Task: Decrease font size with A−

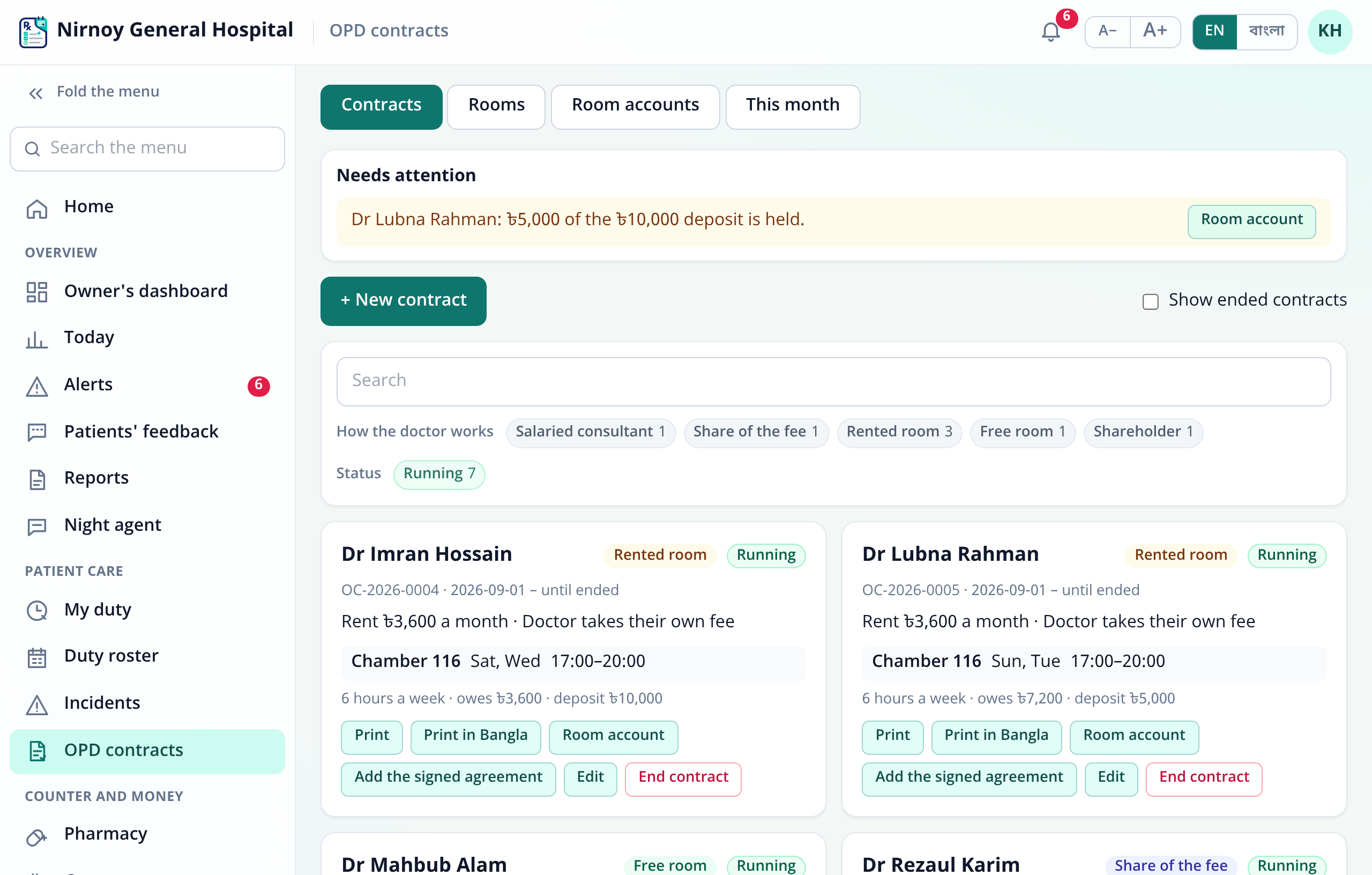Action: click(x=1107, y=31)
